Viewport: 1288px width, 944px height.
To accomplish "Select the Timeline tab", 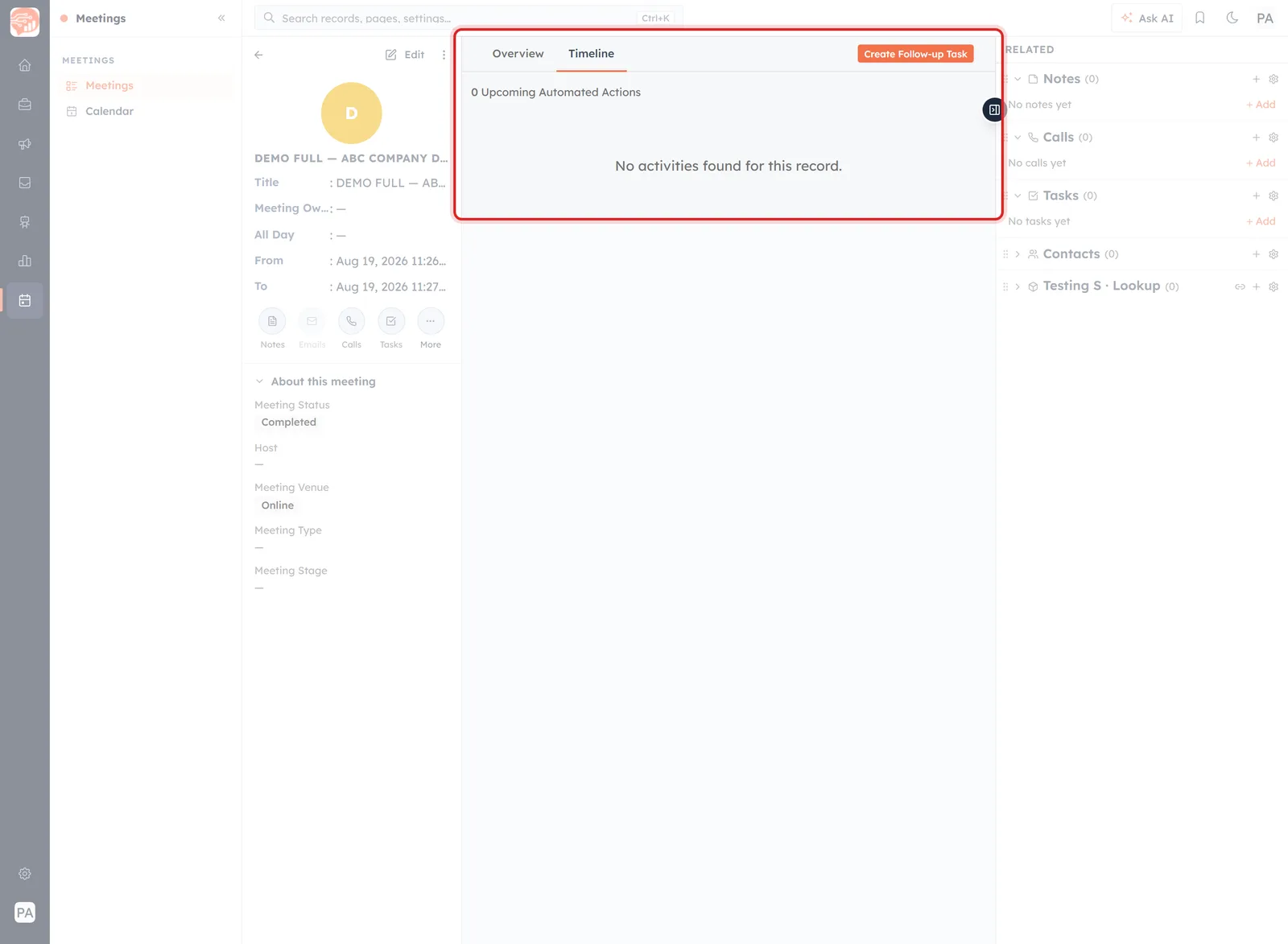I will click(591, 54).
